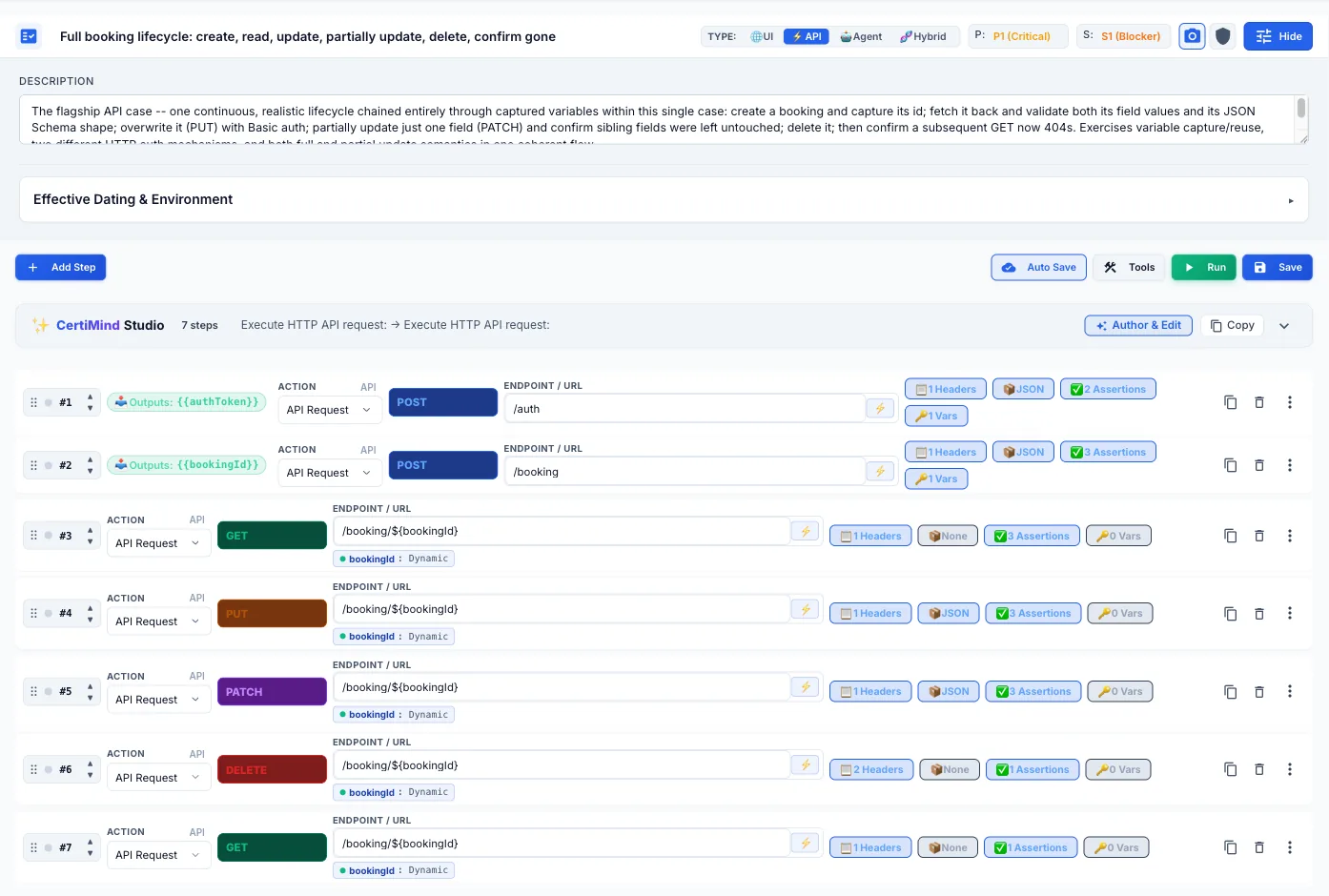Open the Action dropdown for step #1
Viewport: 1329px width, 896px height.
click(x=330, y=410)
